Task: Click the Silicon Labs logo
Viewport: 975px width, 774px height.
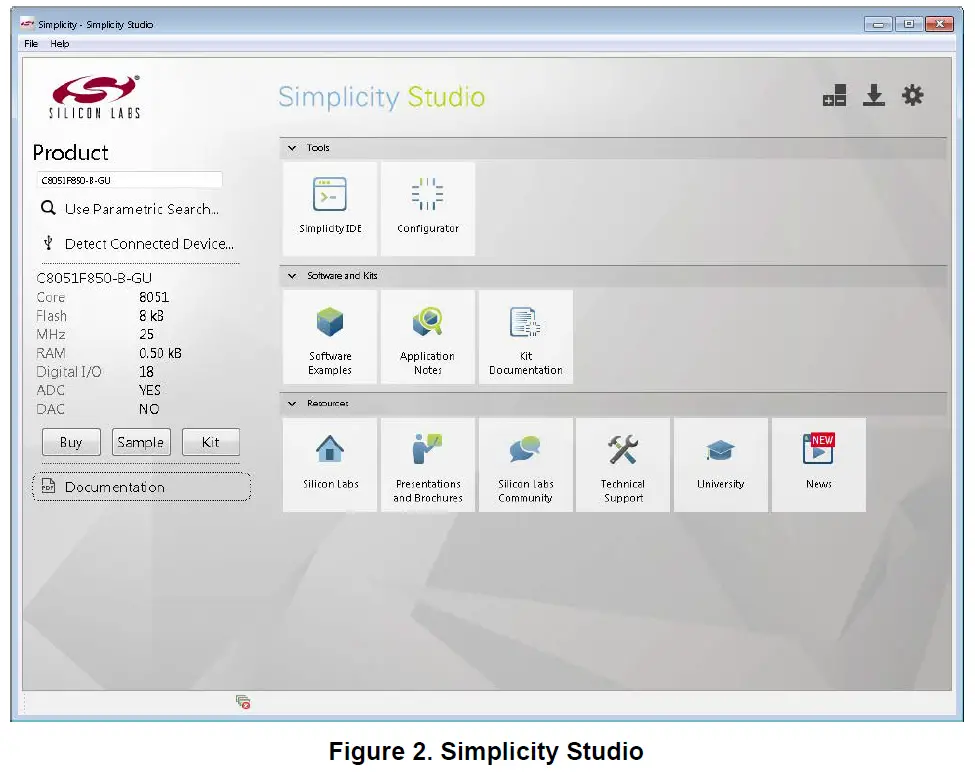Action: (x=95, y=97)
